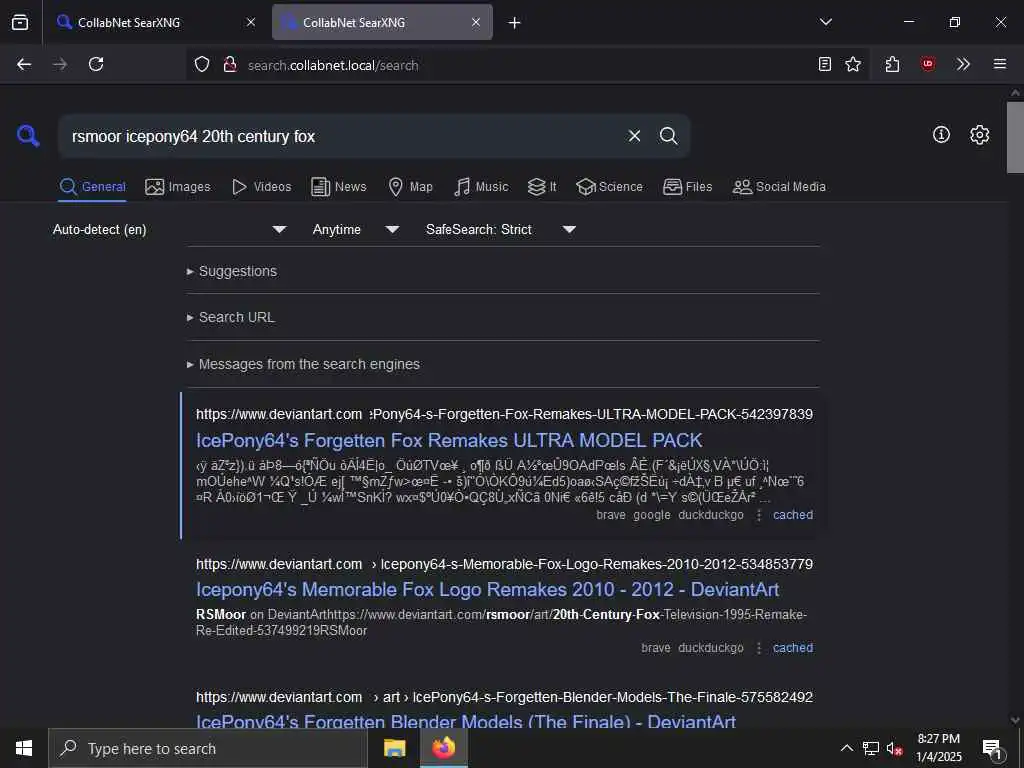Click the deviantart URL above Memorable Fox Logo
1024x768 pixels.
(x=504, y=564)
